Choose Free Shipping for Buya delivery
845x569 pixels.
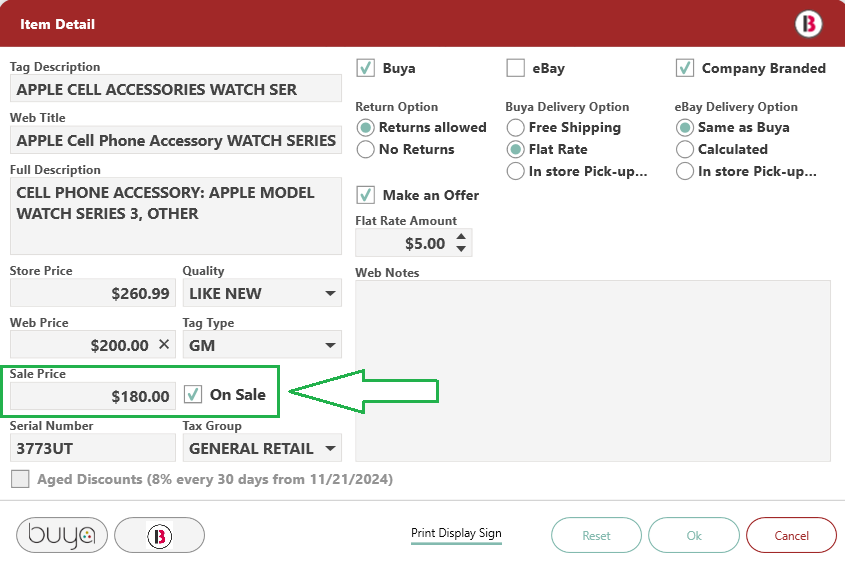point(516,128)
